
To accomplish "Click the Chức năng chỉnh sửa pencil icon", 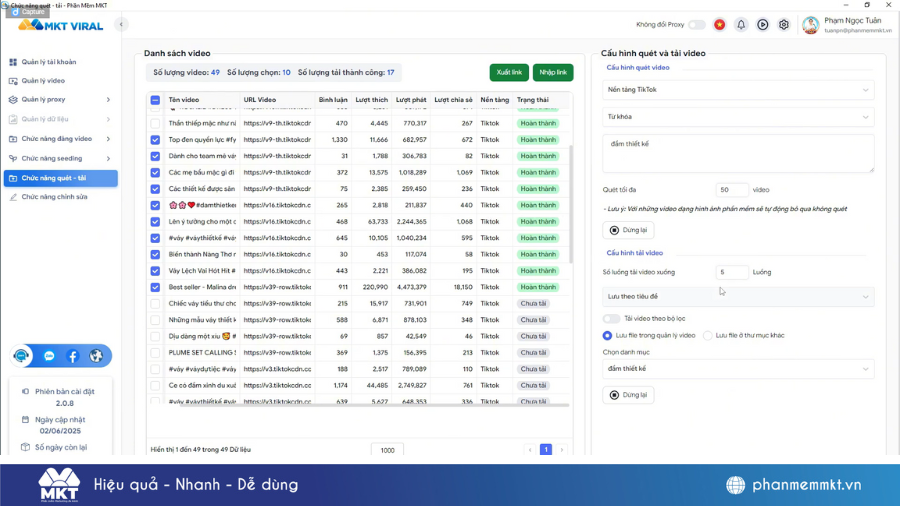I will 13,197.
